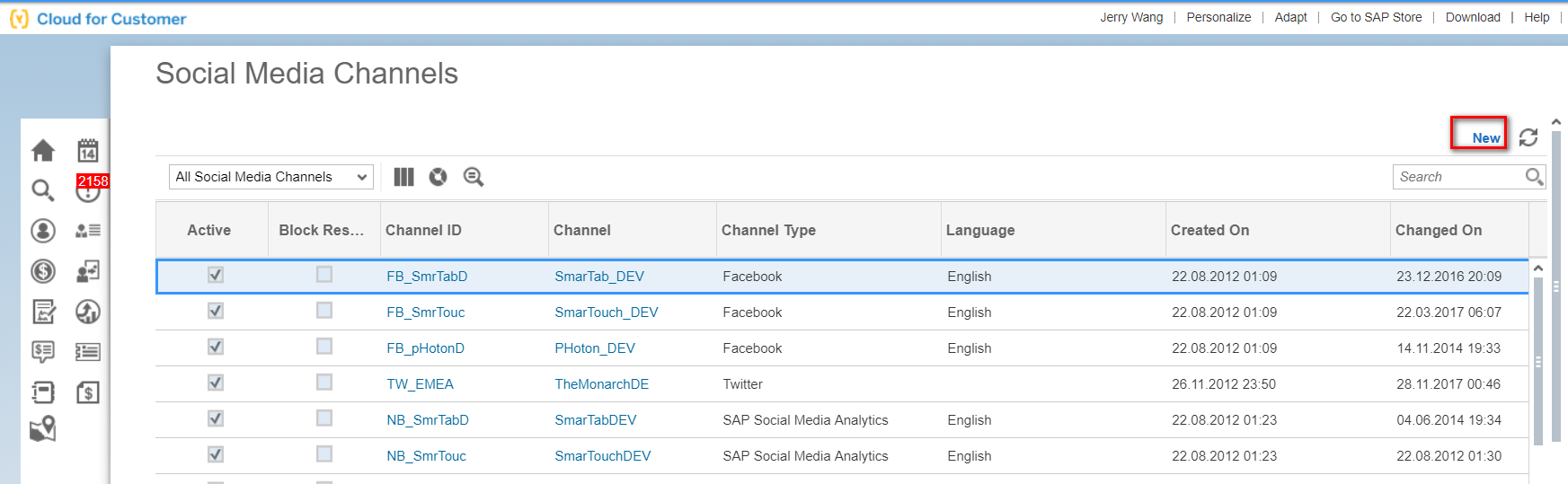Go to the Home icon in sidebar
Viewport: 1568px width, 484px height.
(x=43, y=150)
